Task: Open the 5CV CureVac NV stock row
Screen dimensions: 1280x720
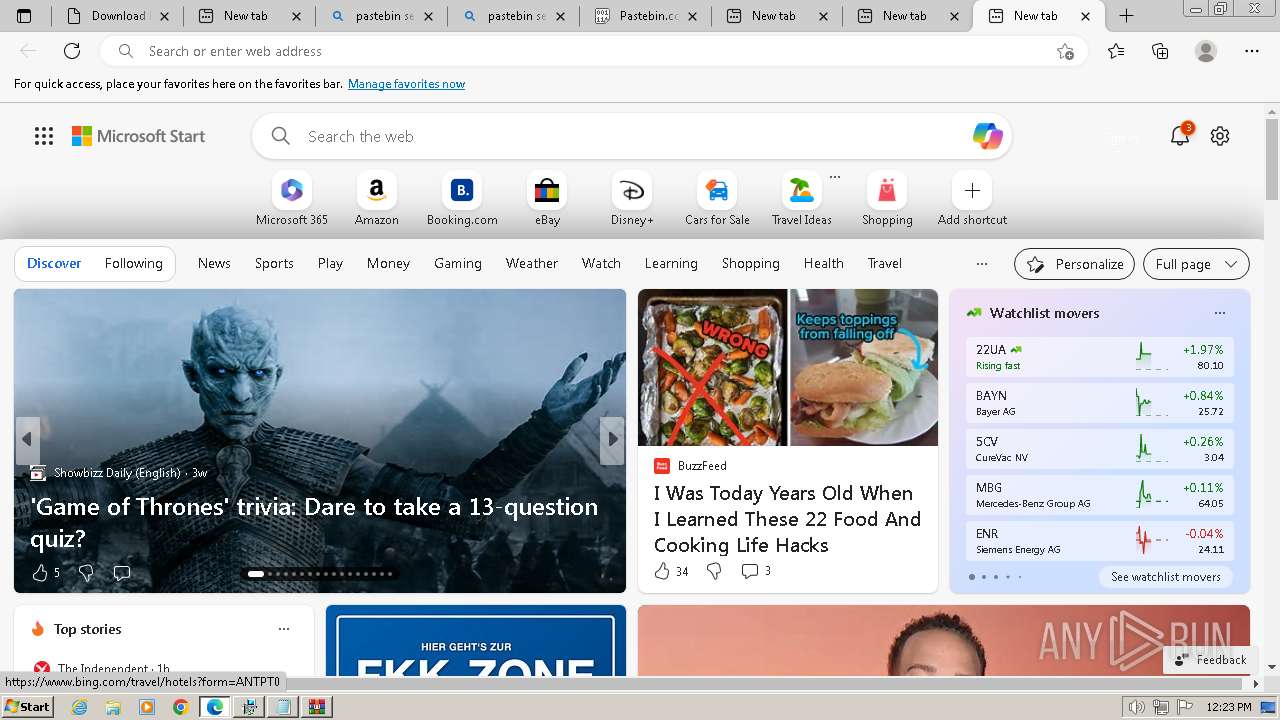Action: tap(1099, 449)
